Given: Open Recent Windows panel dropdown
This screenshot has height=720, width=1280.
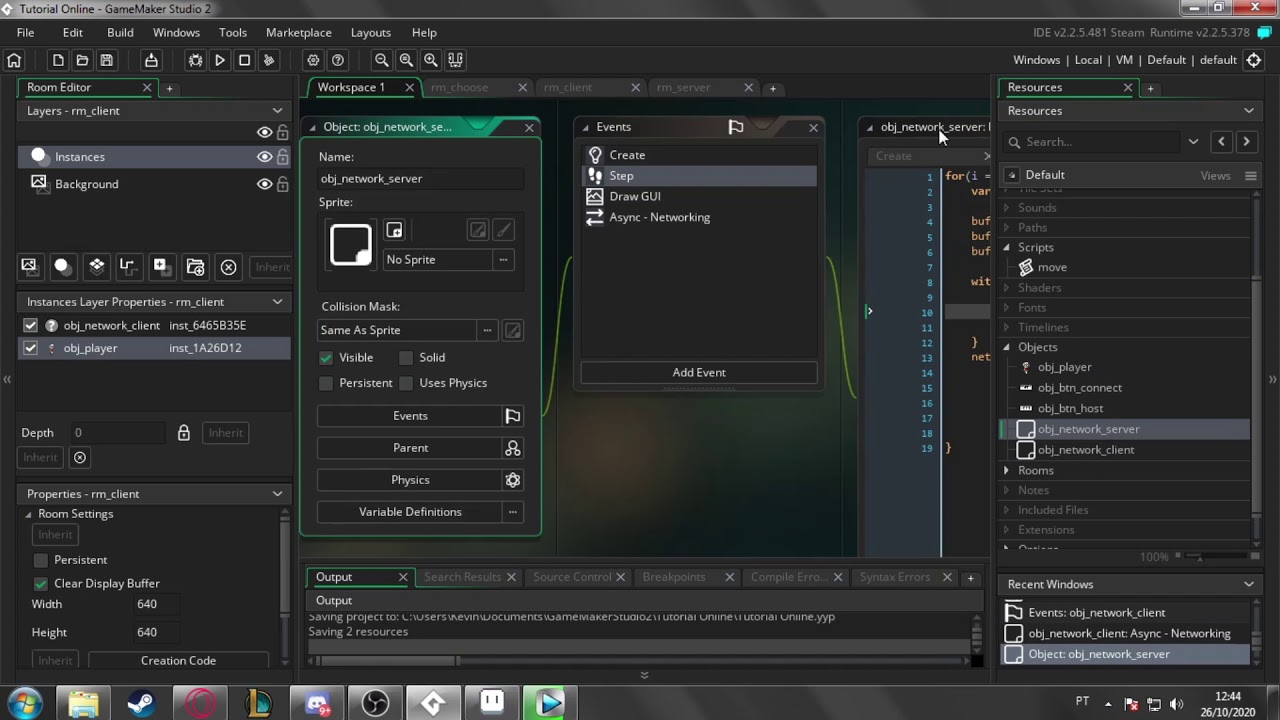Looking at the screenshot, I should coord(1249,584).
